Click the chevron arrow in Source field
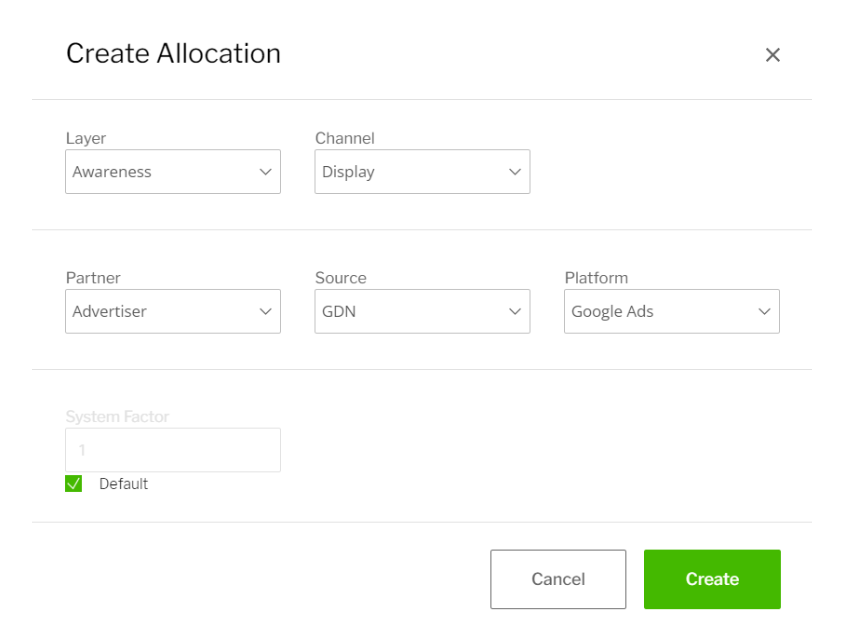Screen dimensions: 841x642 (515, 312)
